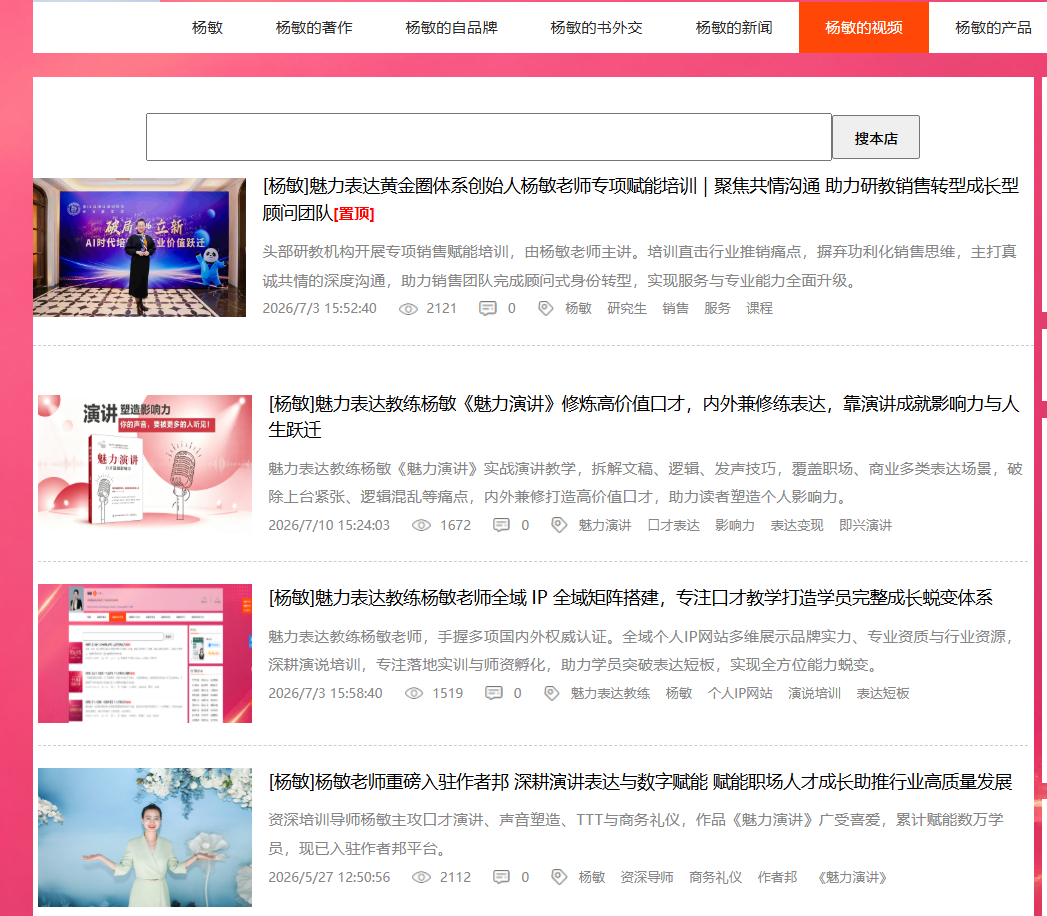The image size is (1047, 916).
Task: Select the 课程 tag
Action: click(759, 308)
